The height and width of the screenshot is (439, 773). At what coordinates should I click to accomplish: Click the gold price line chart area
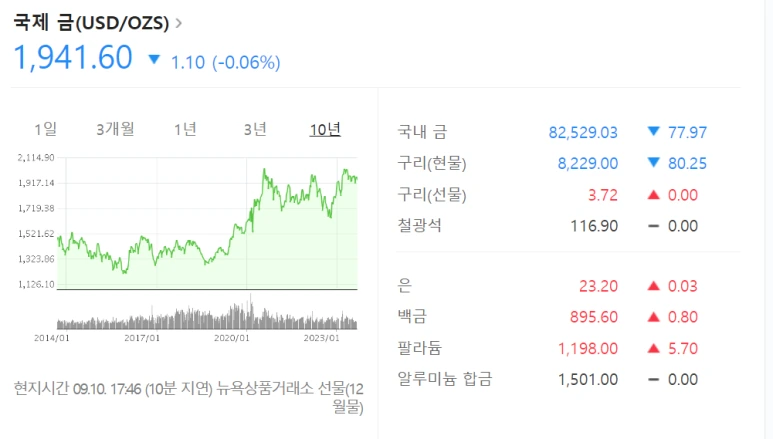click(207, 223)
